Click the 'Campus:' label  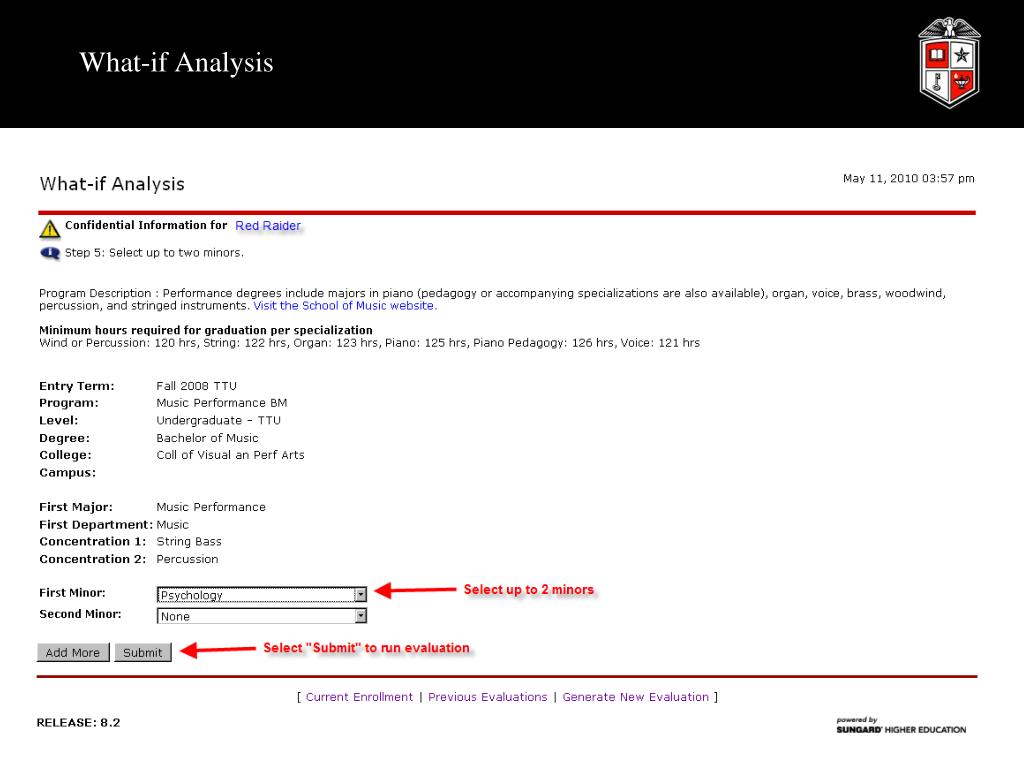click(x=67, y=473)
